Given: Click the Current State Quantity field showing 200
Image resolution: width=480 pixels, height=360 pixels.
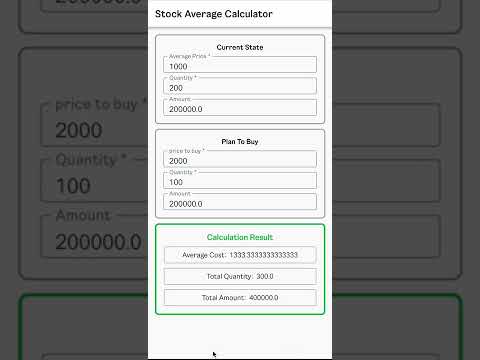Looking at the screenshot, I should (240, 86).
